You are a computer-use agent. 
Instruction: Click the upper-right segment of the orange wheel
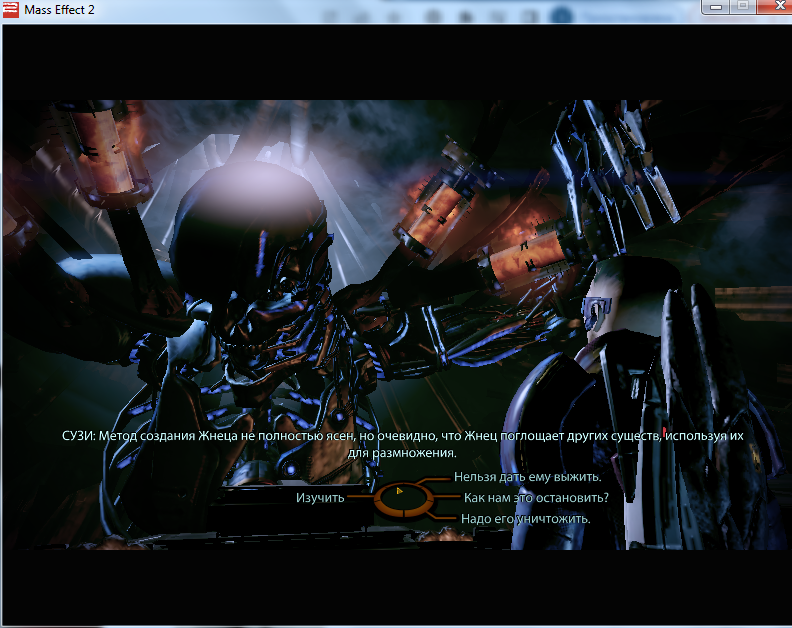tap(416, 487)
